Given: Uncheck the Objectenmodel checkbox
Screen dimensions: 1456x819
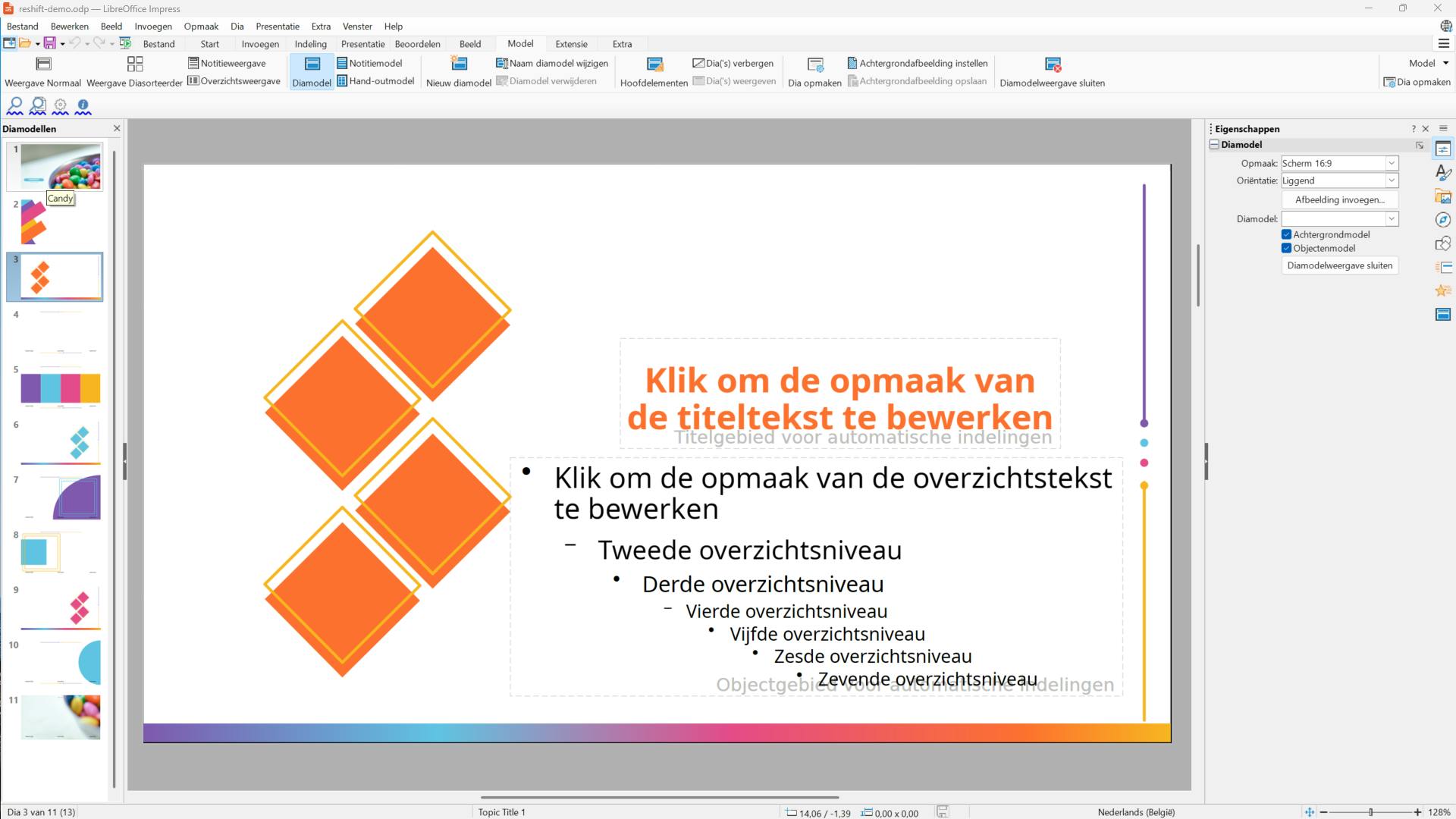Looking at the screenshot, I should pos(1287,248).
